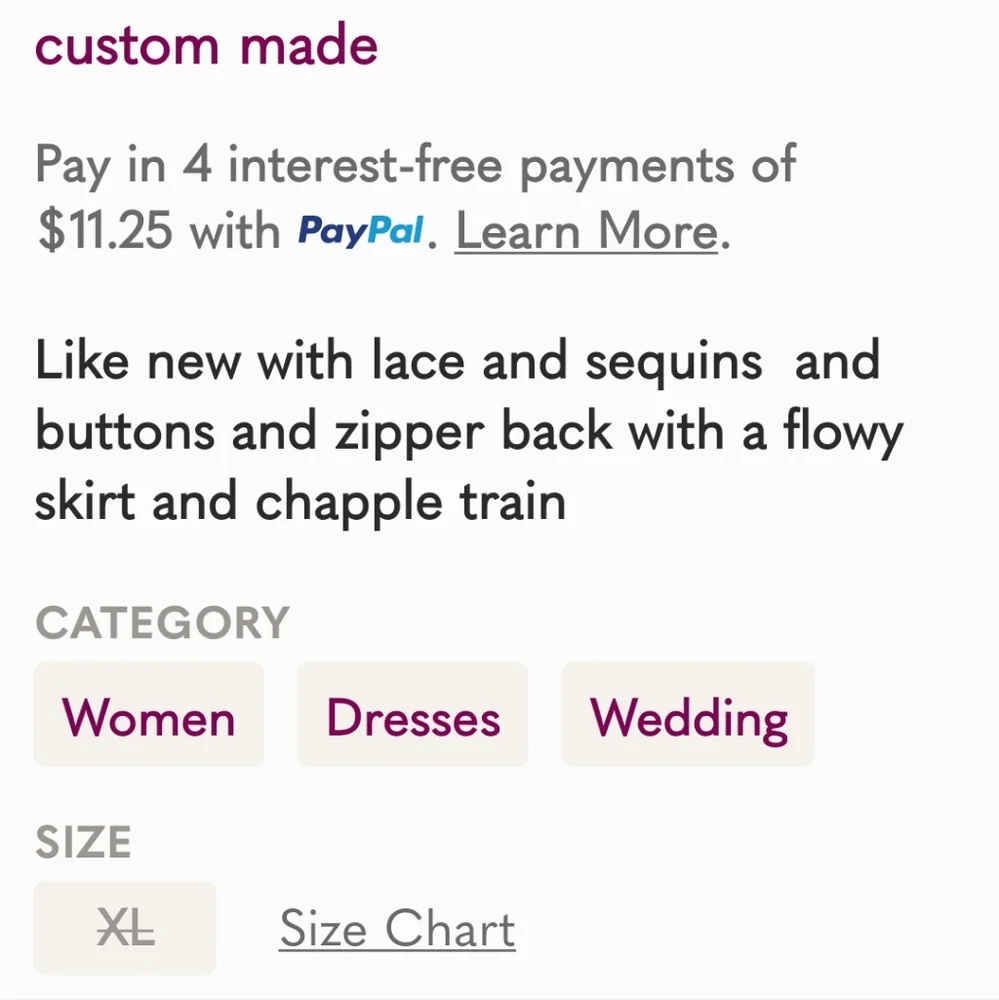Click the $11.25 payment amount

105,231
